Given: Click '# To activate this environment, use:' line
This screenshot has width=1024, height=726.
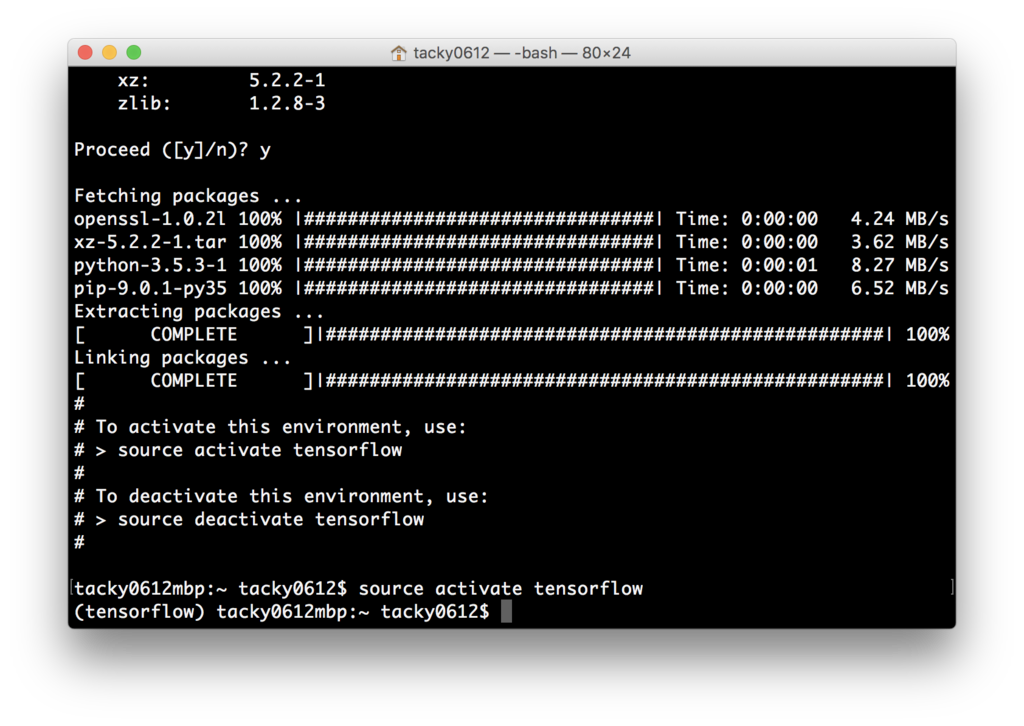Looking at the screenshot, I should point(270,427).
